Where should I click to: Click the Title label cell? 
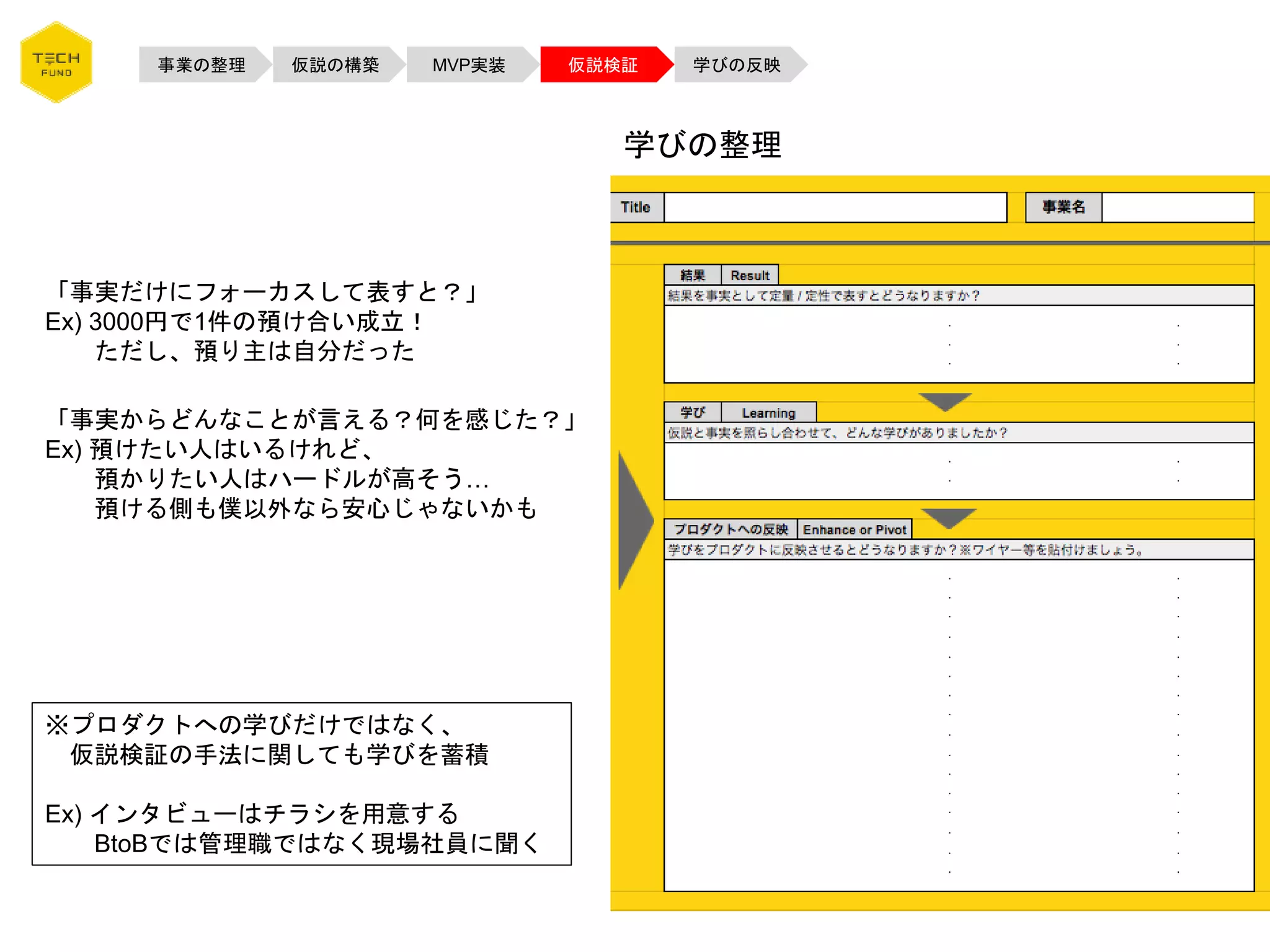pyautogui.click(x=637, y=208)
